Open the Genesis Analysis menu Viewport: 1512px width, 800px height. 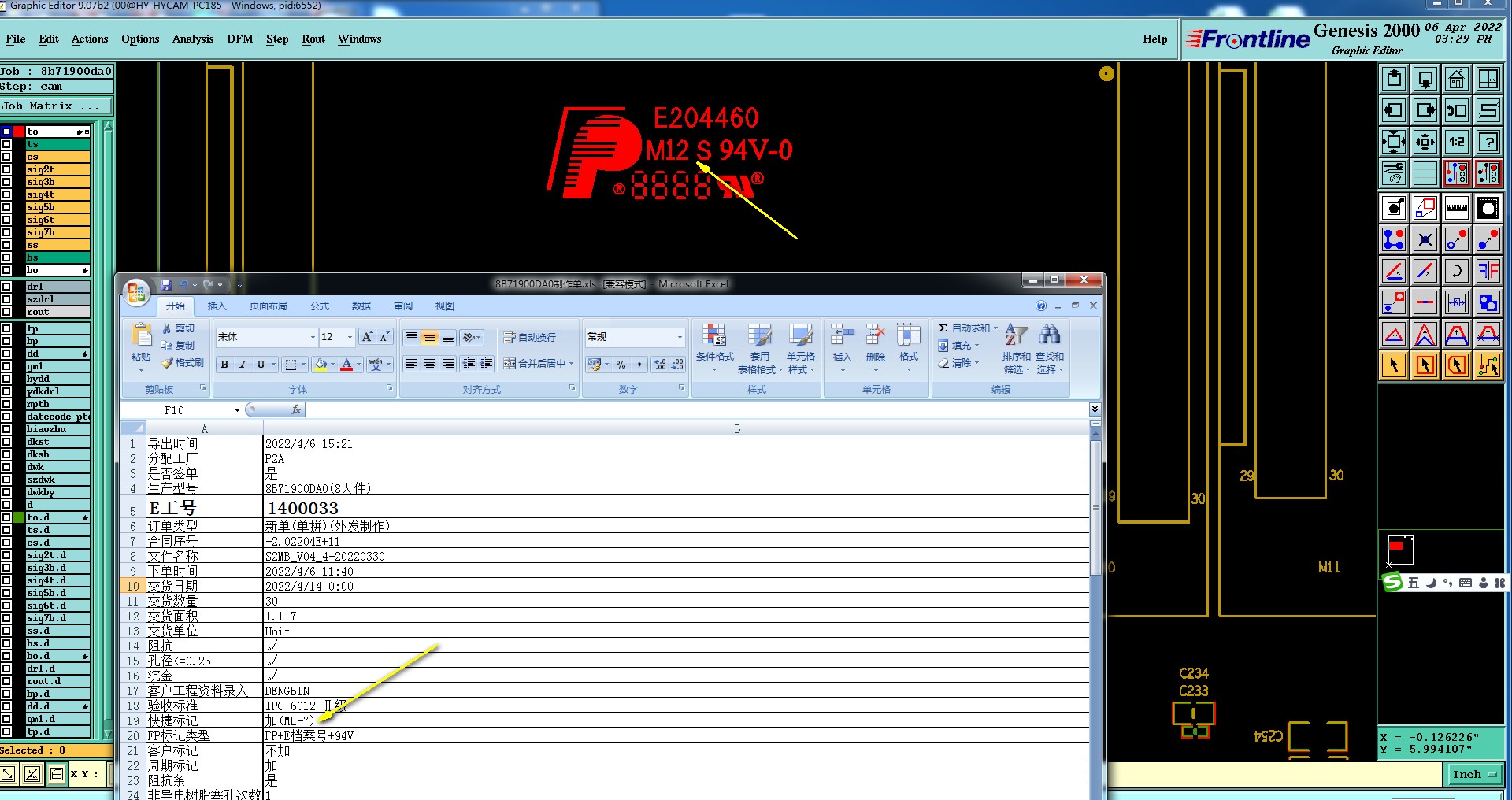193,39
